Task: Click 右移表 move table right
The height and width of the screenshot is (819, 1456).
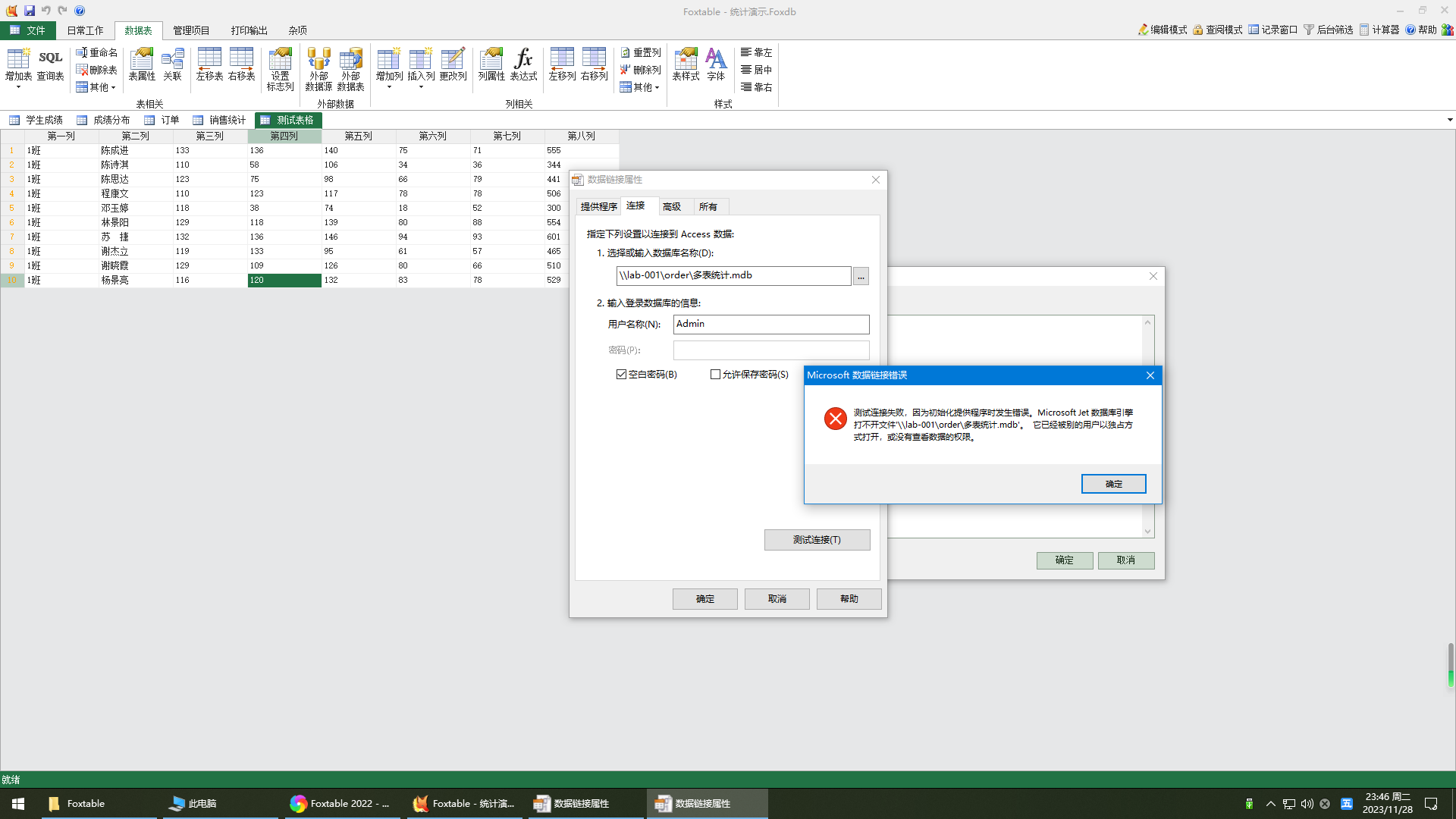Action: point(241,64)
